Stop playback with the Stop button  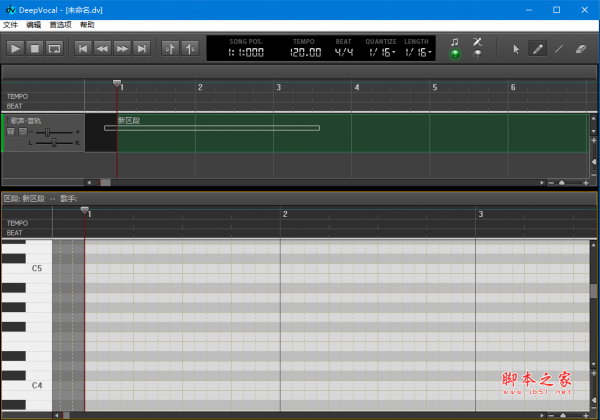[35, 49]
